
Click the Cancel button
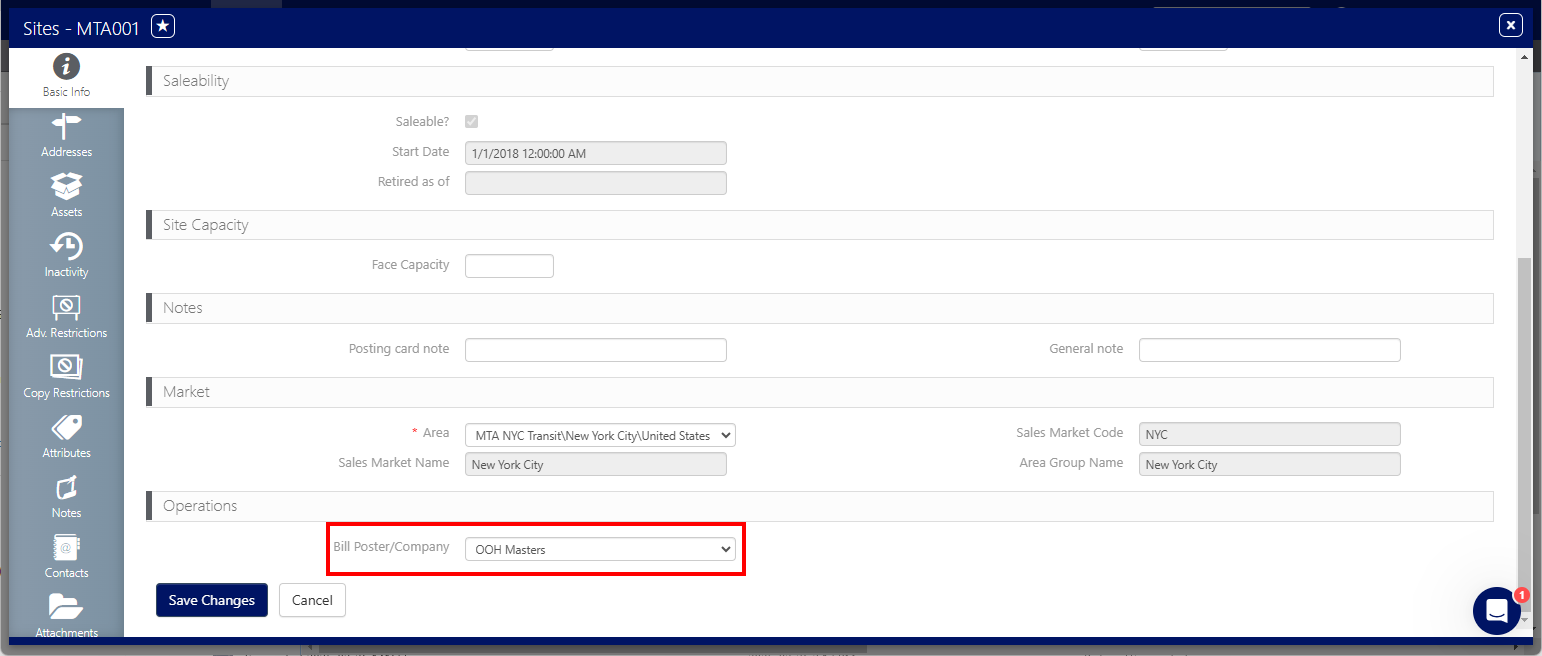312,600
